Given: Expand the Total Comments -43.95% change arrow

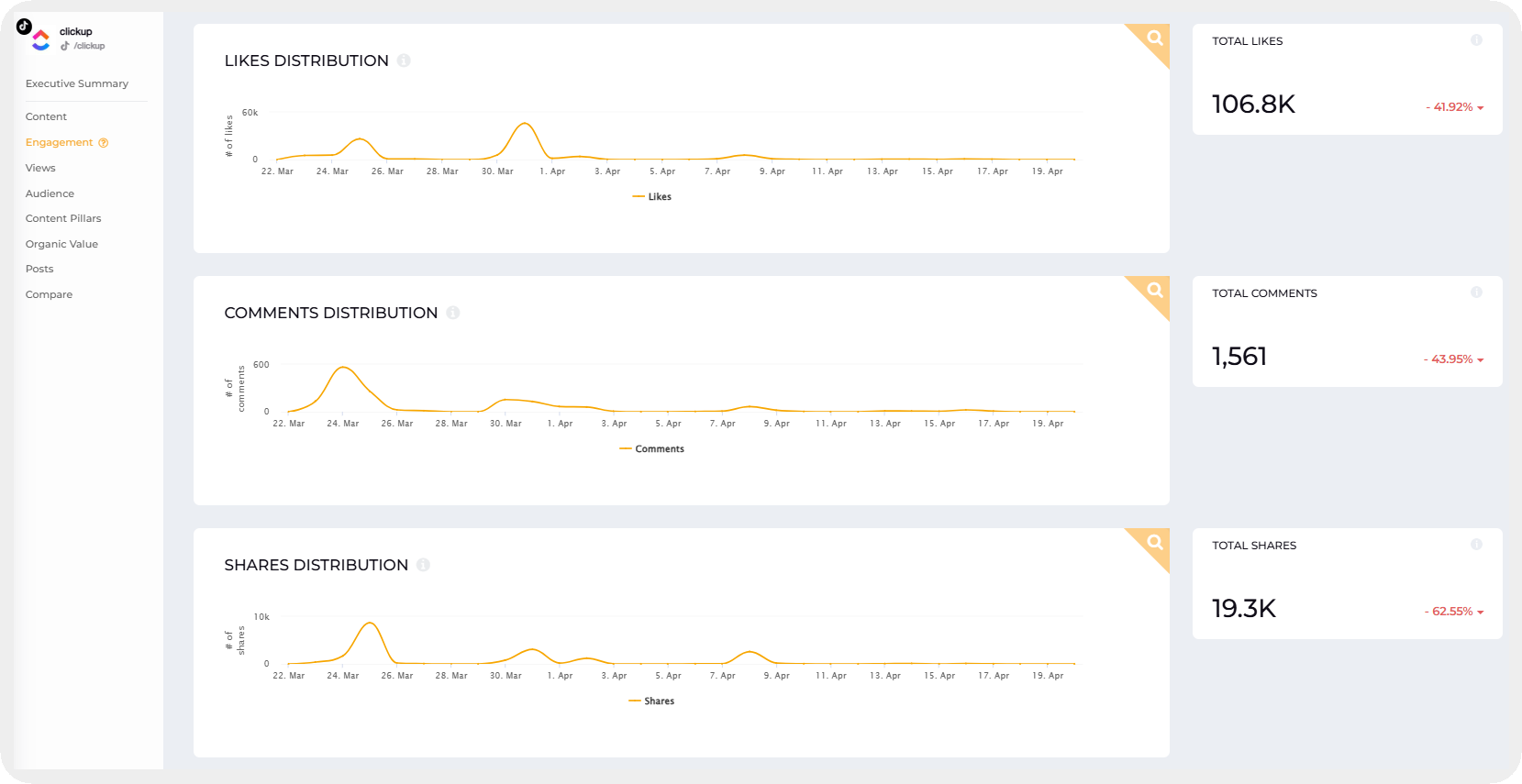Looking at the screenshot, I should (1481, 360).
